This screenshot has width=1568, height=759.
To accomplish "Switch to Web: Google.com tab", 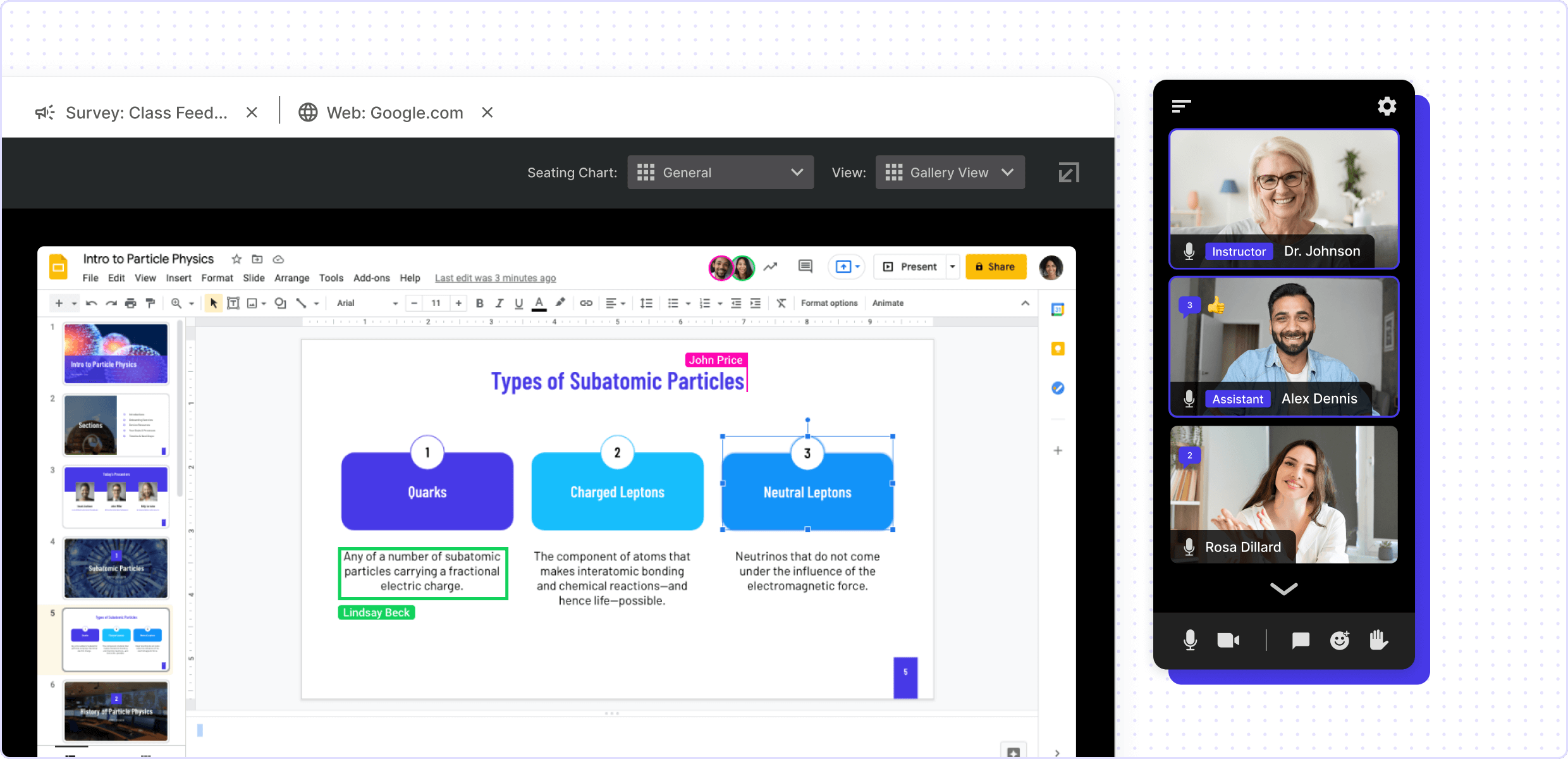I will [x=395, y=113].
